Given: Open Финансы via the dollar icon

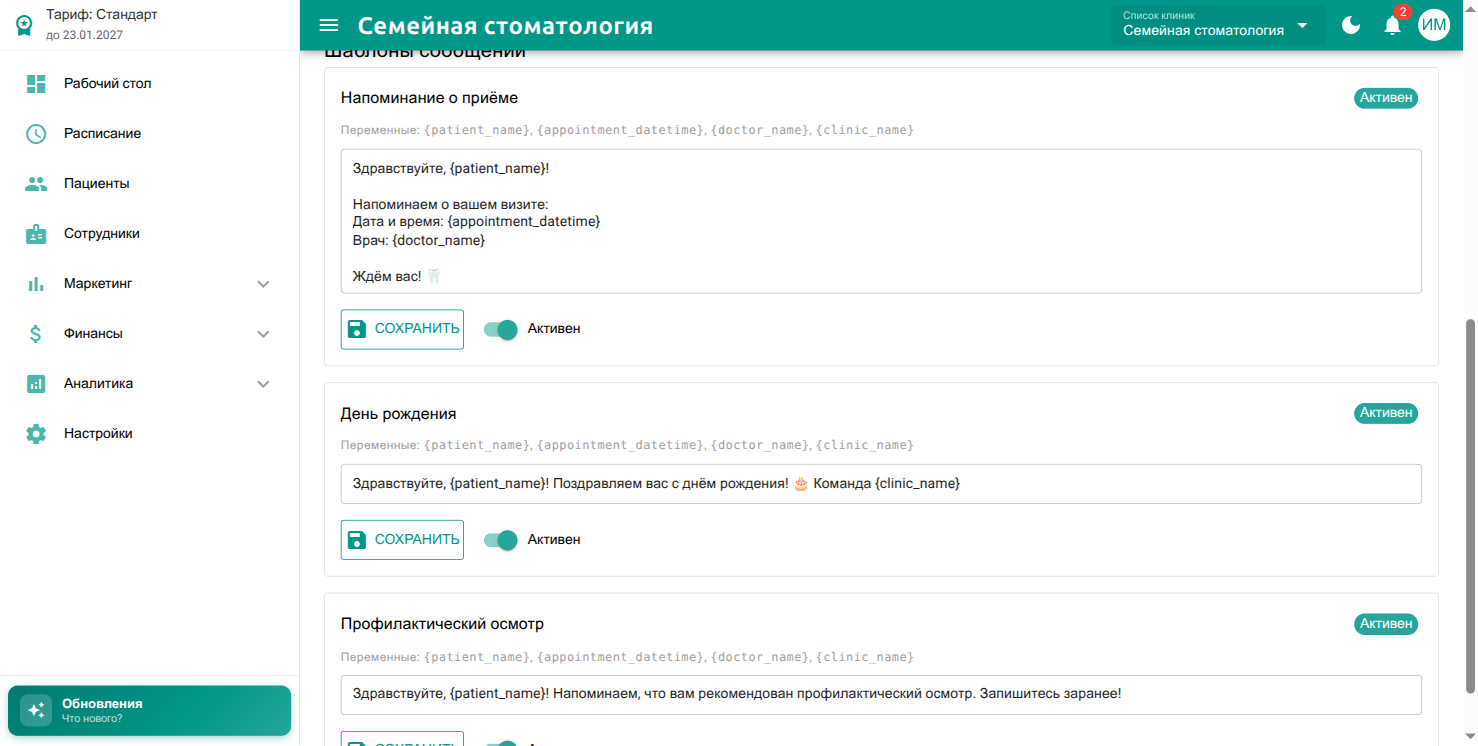Looking at the screenshot, I should (x=36, y=333).
